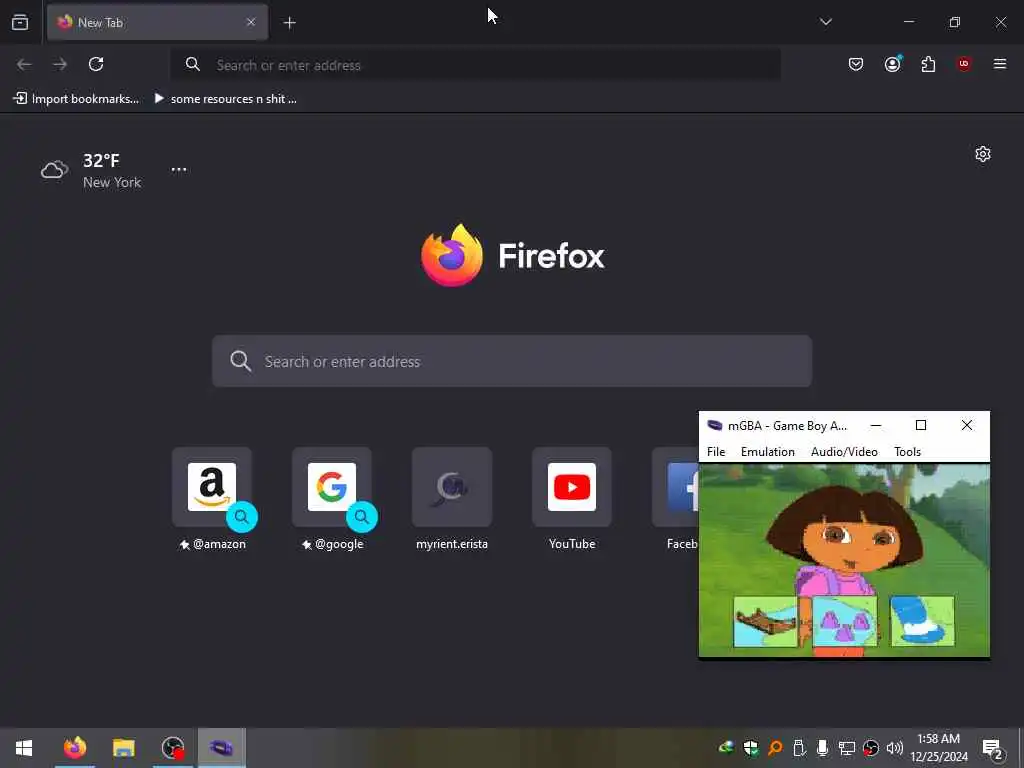Viewport: 1024px width, 768px height.
Task: Click the orange magnifier tray icon
Action: pyautogui.click(x=775, y=748)
